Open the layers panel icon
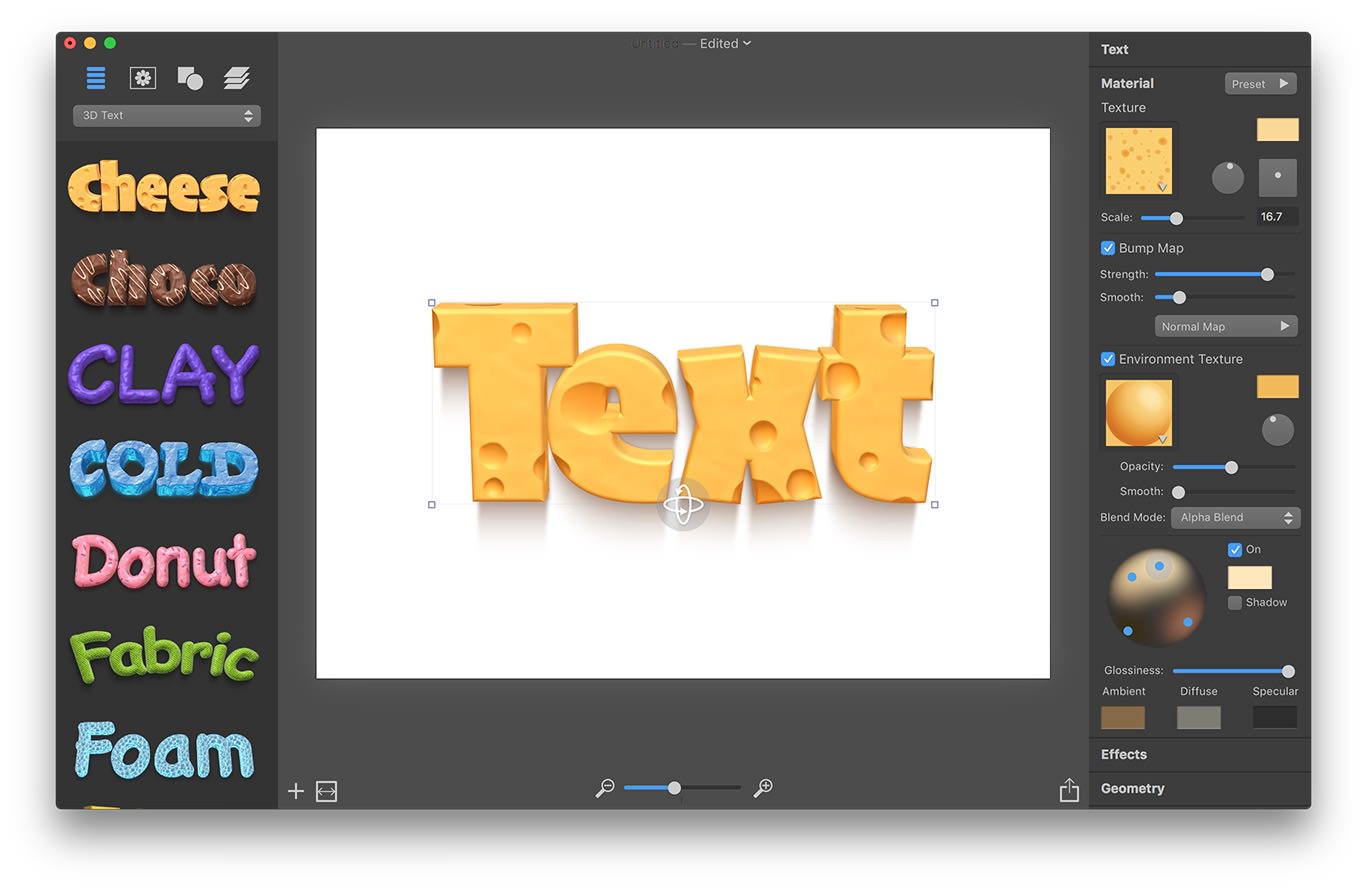Image resolution: width=1367 pixels, height=889 pixels. [237, 77]
